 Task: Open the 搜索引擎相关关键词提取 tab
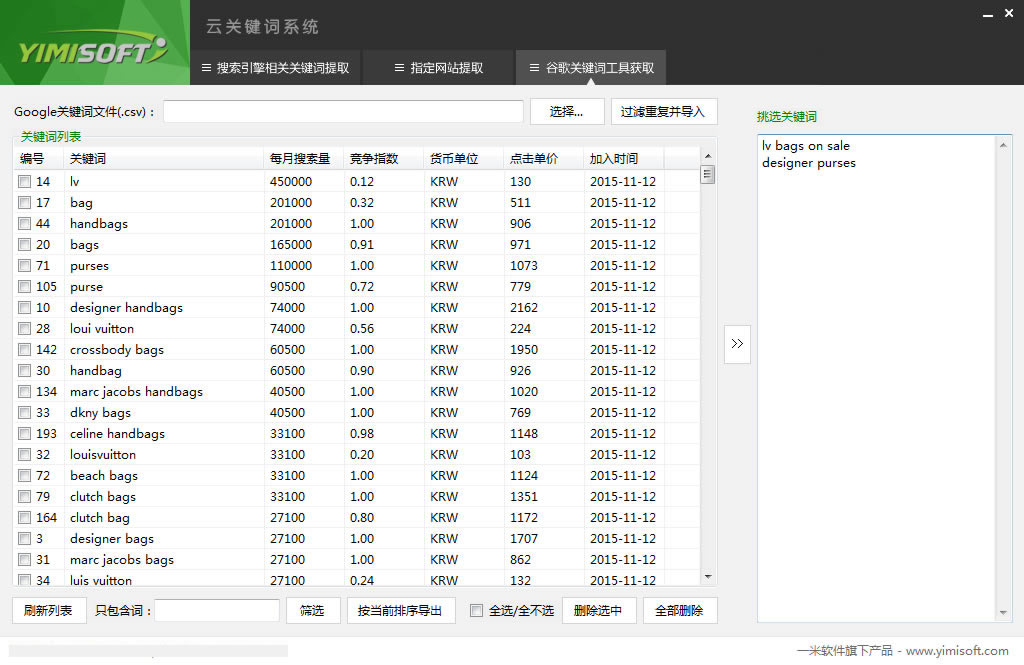tap(275, 68)
